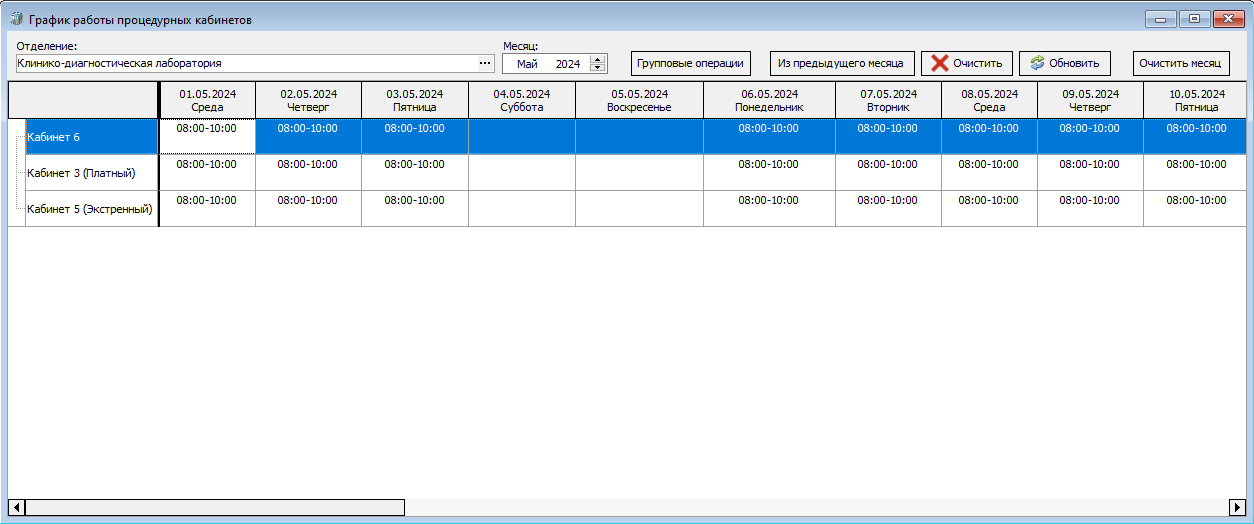Select Кабинет 5 (Экстренный) row
The image size is (1254, 524).
89,209
